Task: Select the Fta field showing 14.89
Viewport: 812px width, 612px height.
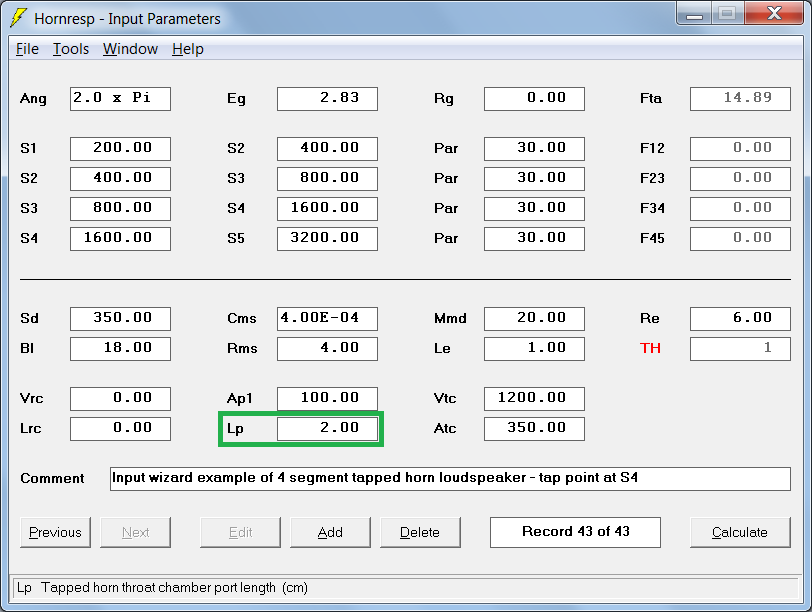Action: tap(740, 98)
